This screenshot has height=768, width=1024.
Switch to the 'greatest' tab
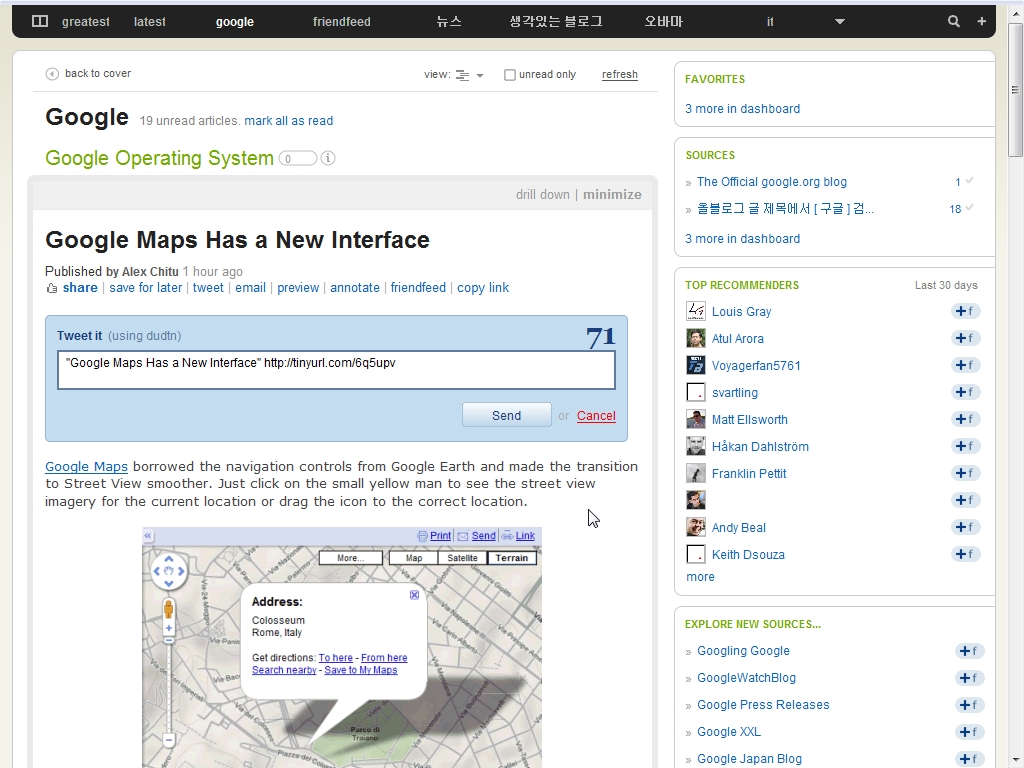[x=86, y=22]
